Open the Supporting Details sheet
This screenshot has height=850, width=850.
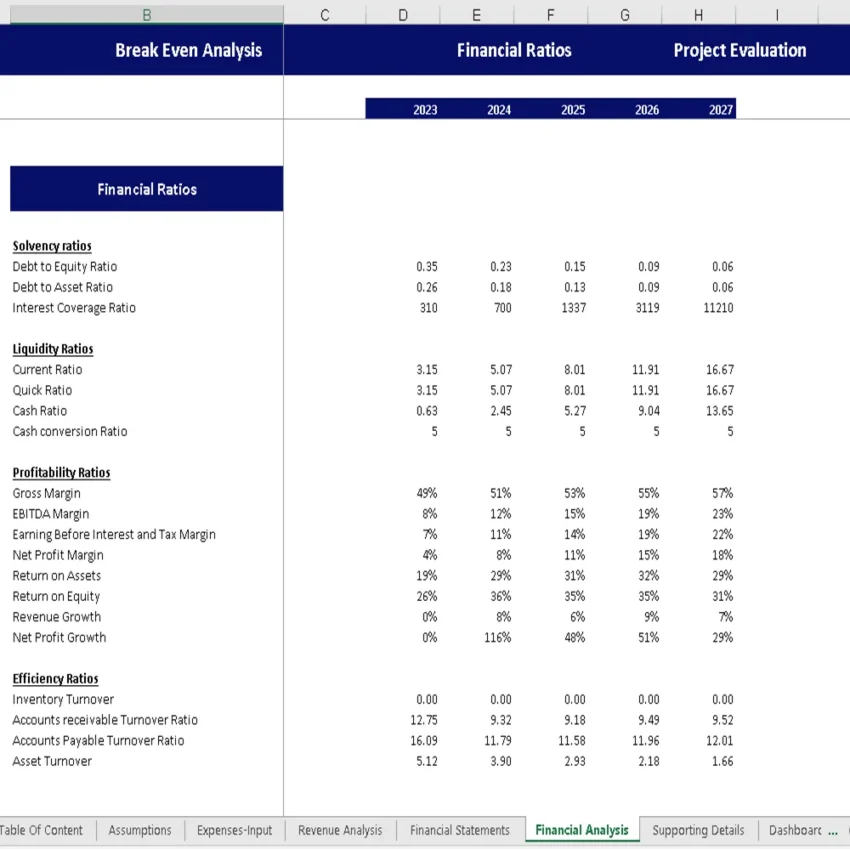(x=697, y=830)
